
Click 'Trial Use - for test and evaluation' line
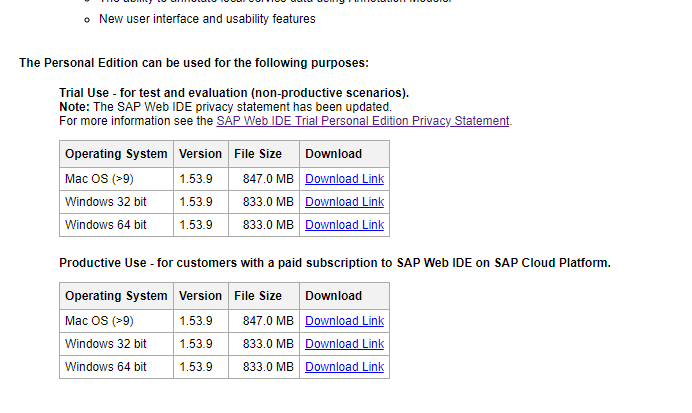click(x=234, y=93)
